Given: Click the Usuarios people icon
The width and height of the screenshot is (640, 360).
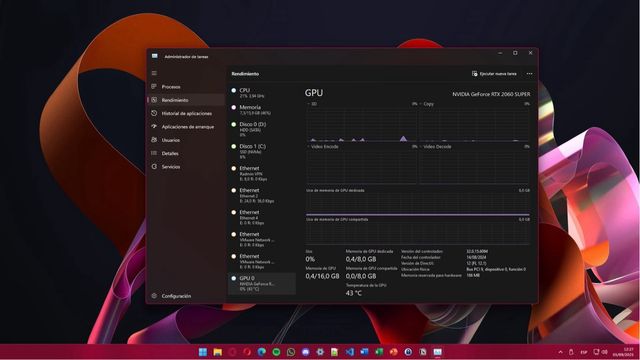Looking at the screenshot, I should [x=154, y=140].
